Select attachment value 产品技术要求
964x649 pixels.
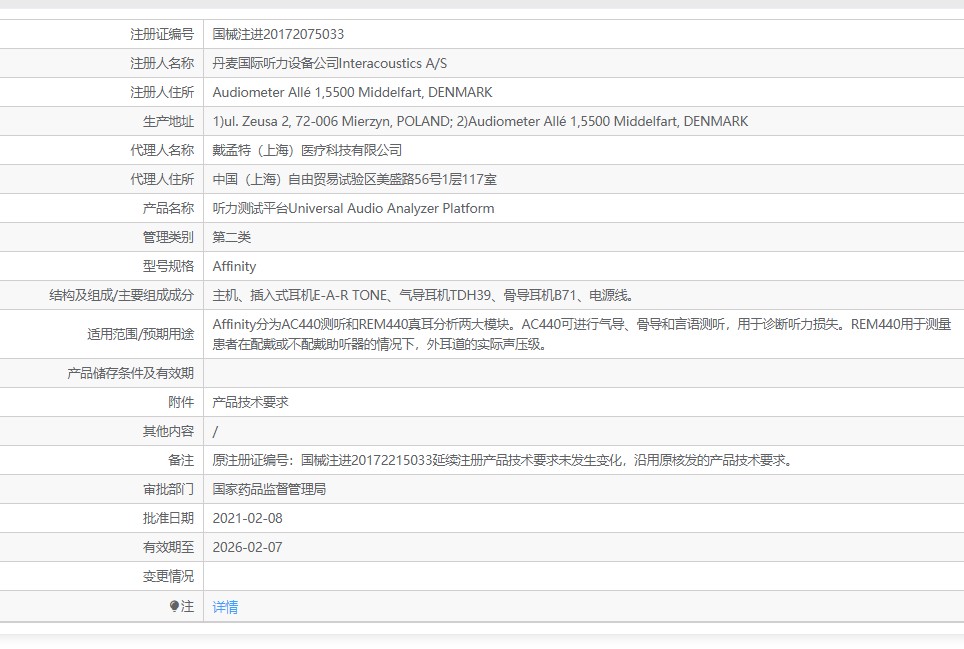250,403
